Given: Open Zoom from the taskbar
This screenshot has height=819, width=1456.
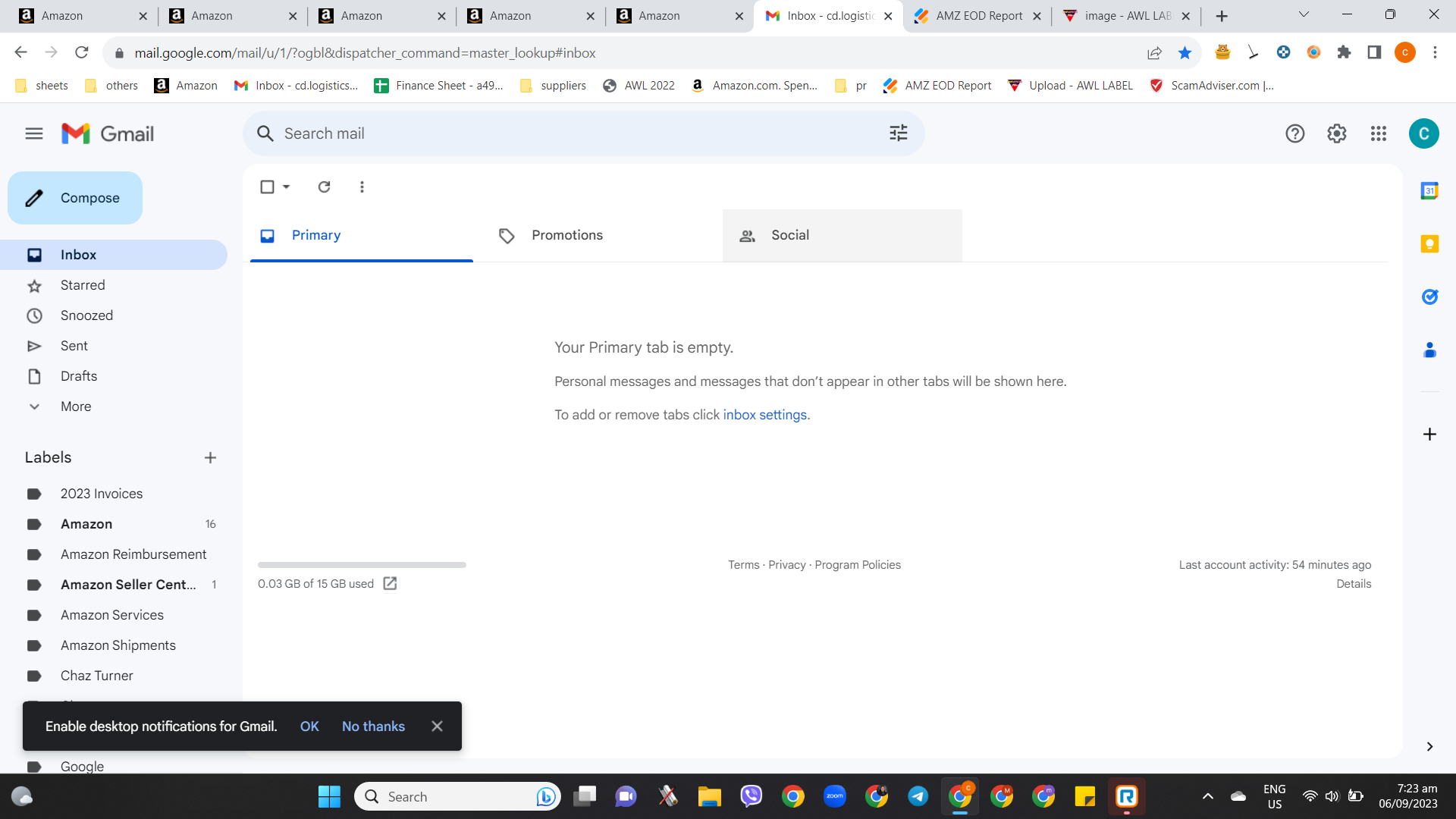Looking at the screenshot, I should pyautogui.click(x=835, y=796).
